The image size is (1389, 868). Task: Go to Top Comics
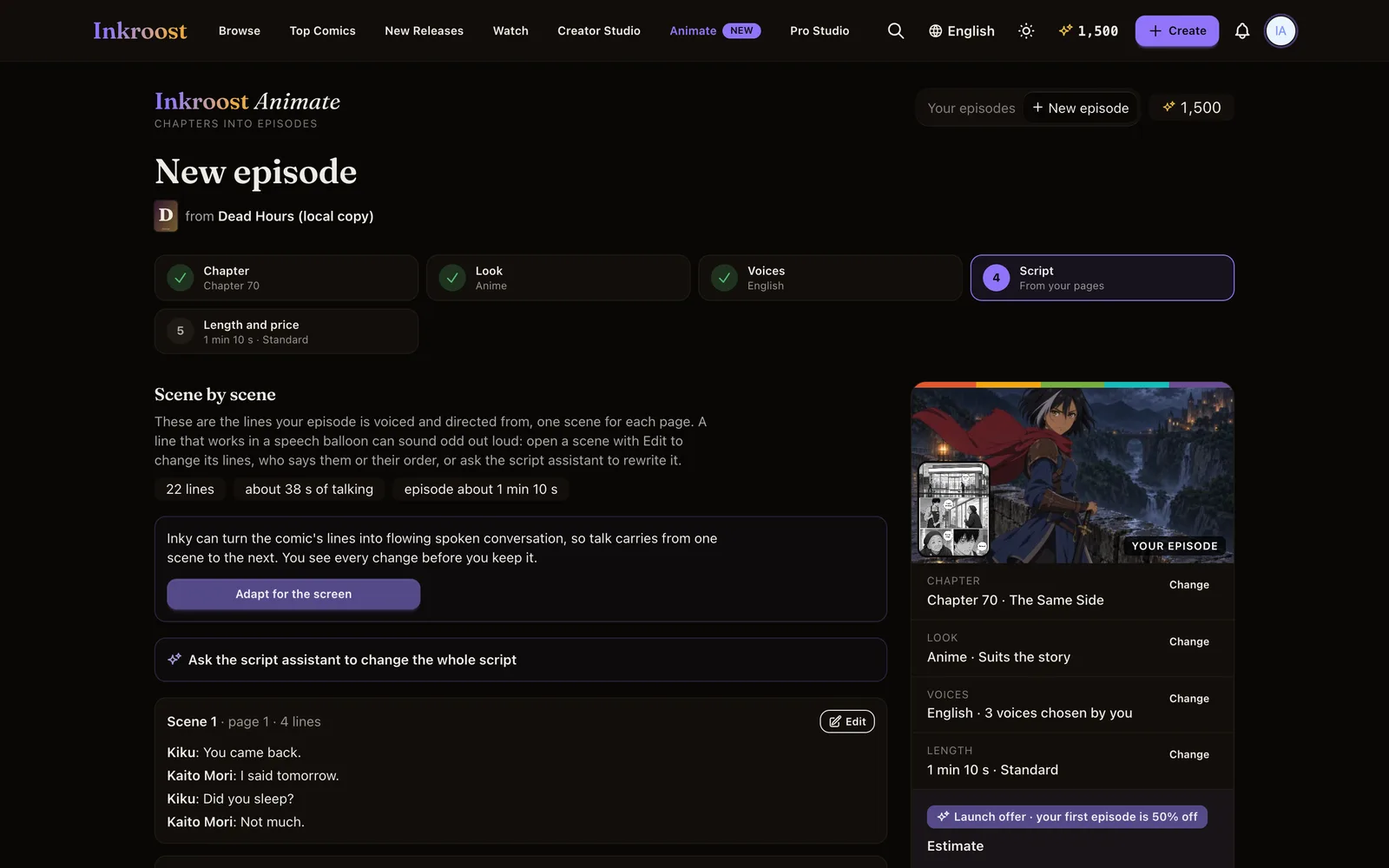322,30
